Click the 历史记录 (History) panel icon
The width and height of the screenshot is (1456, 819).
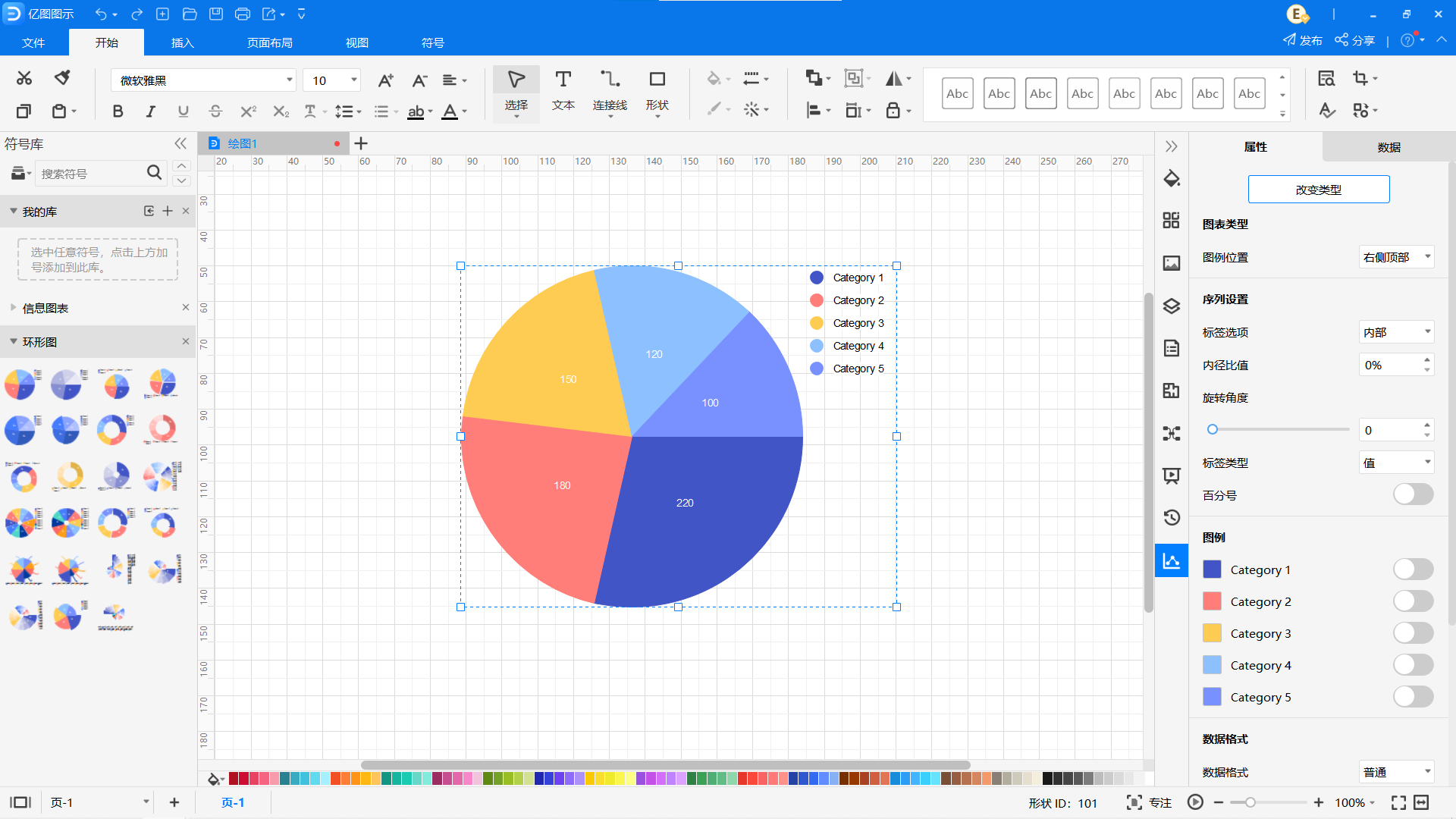pos(1171,516)
